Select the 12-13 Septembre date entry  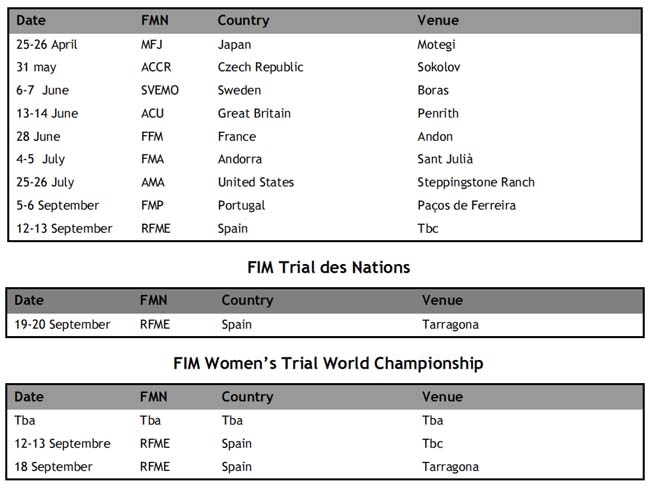[x=62, y=443]
